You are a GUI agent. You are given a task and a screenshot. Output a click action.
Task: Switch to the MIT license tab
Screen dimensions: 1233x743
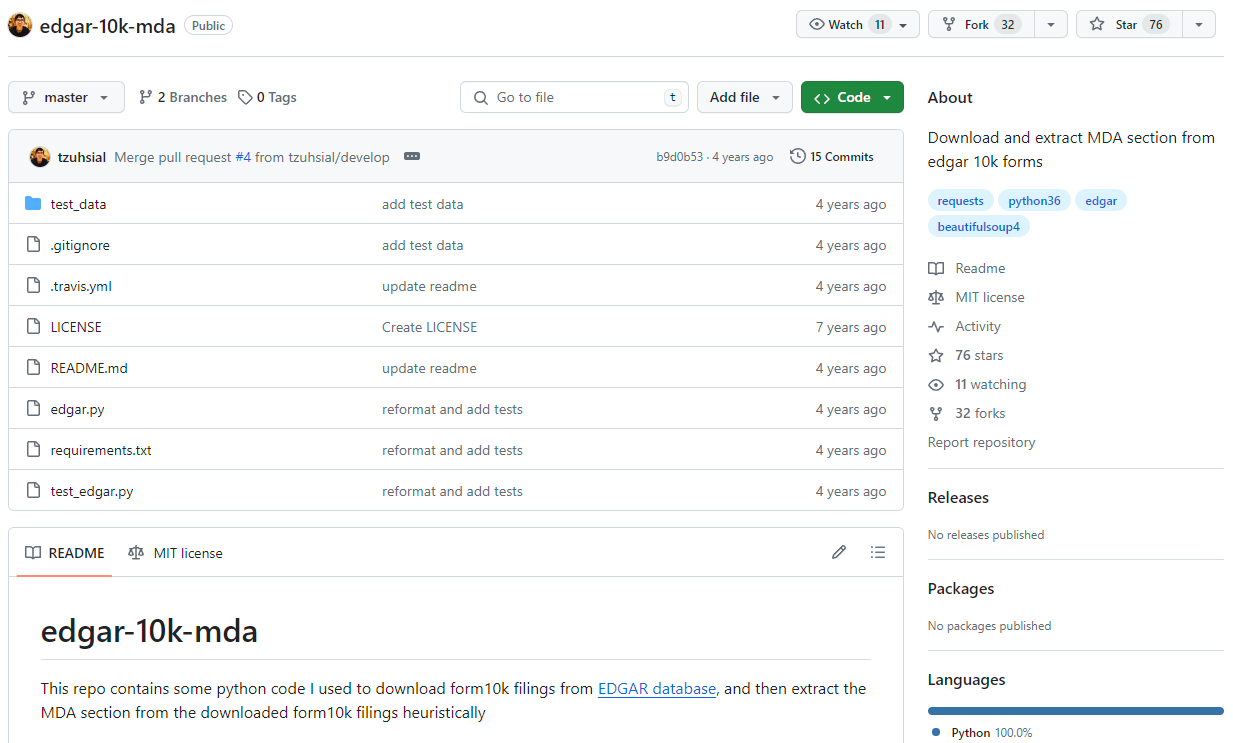point(175,553)
